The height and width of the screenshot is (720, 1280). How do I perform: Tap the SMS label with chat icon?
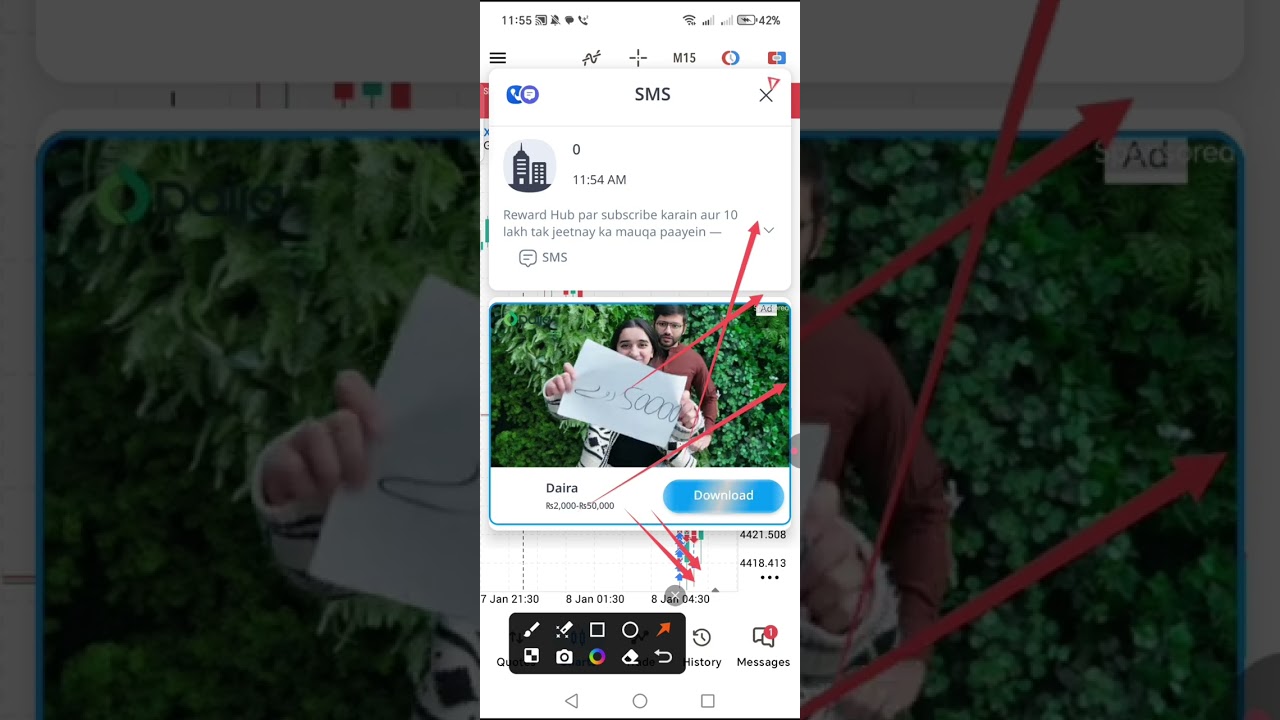543,258
